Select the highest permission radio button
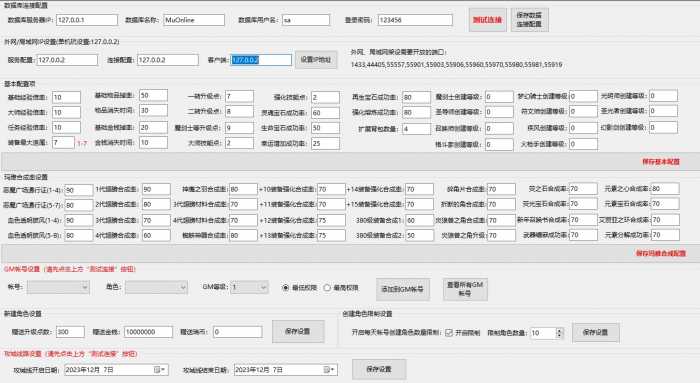 coord(327,288)
